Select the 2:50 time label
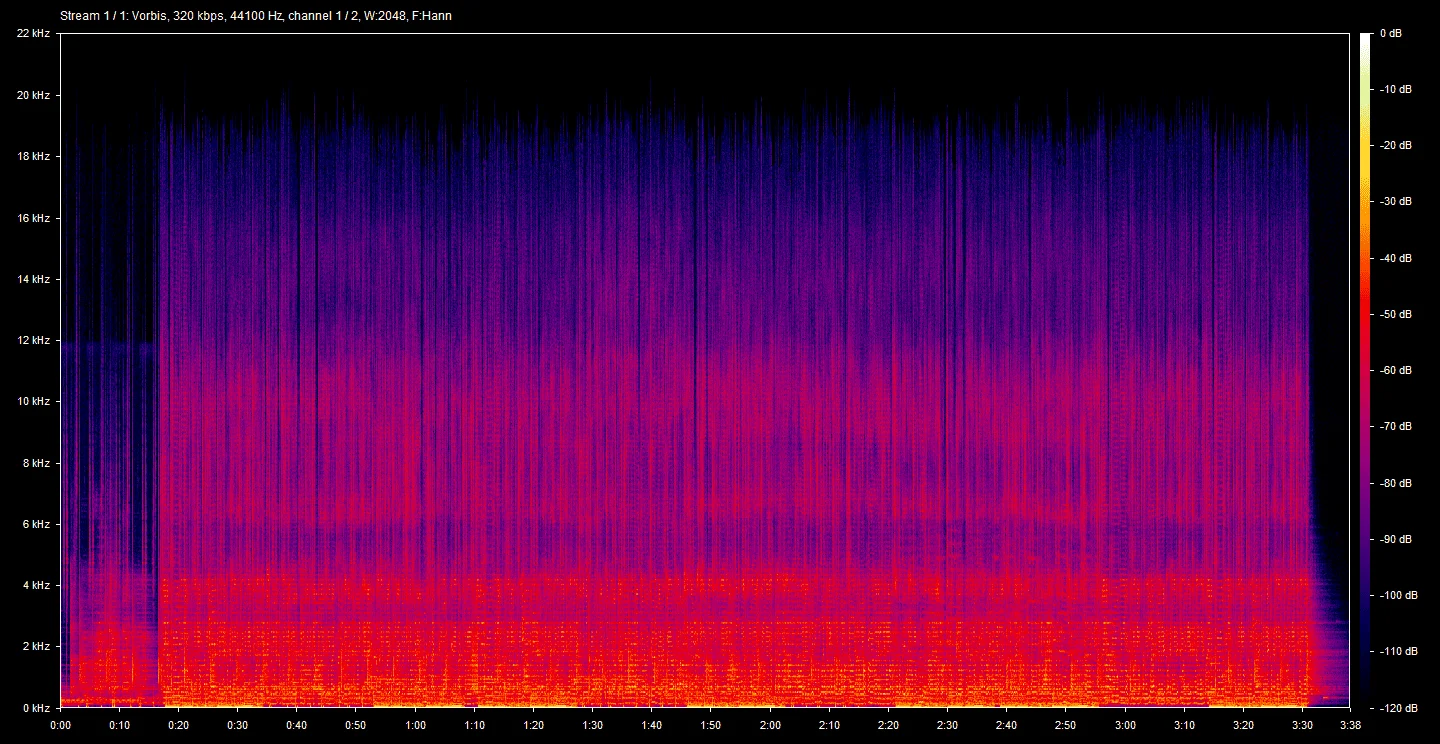This screenshot has width=1440, height=744. [x=1066, y=725]
